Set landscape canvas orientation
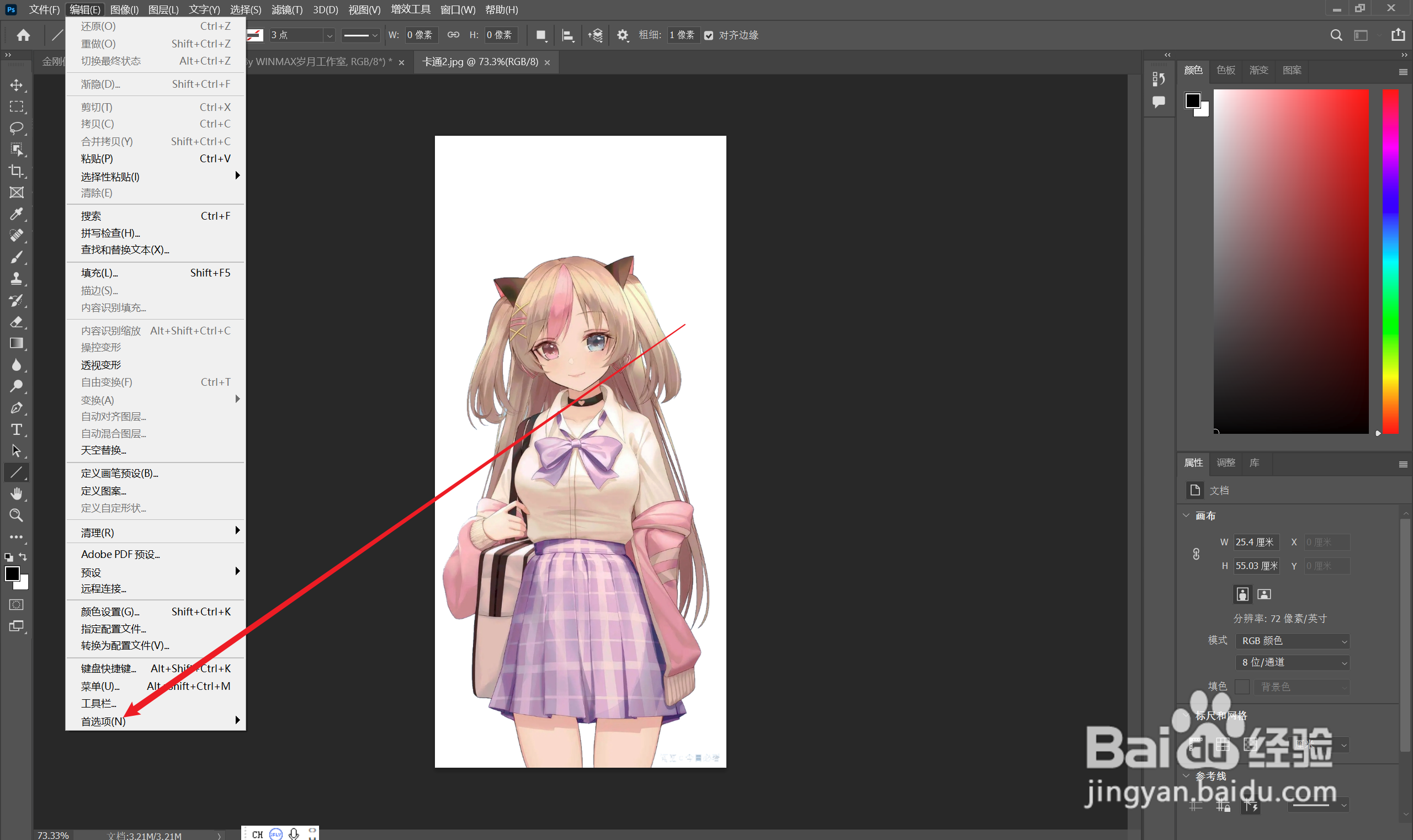The width and height of the screenshot is (1413, 840). coord(1264,594)
